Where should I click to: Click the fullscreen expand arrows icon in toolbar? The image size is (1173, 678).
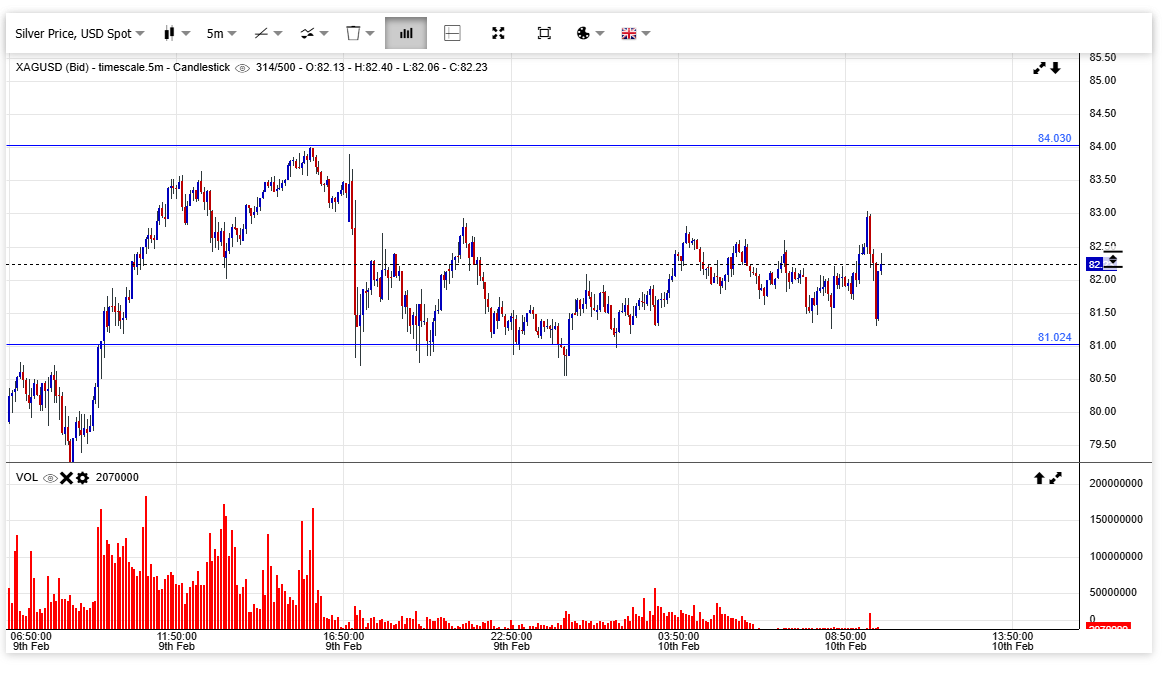pyautogui.click(x=498, y=33)
